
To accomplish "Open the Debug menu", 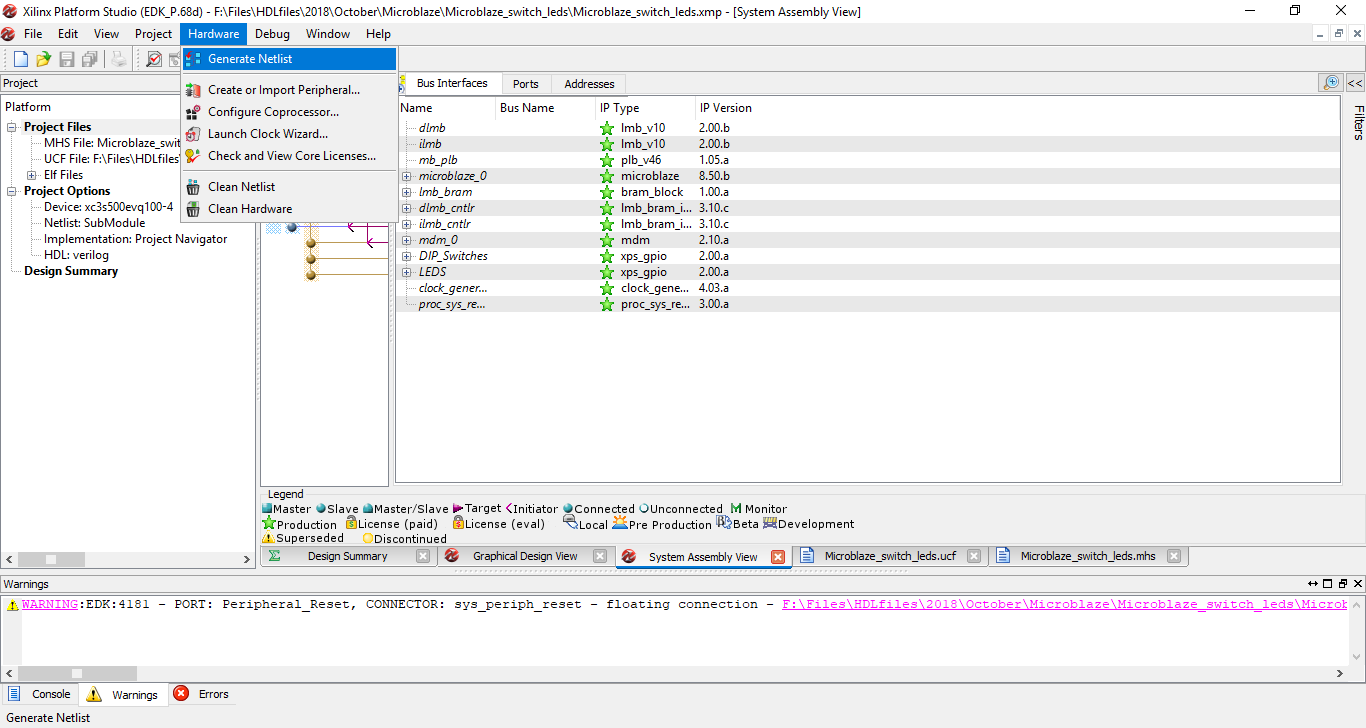I will click(x=272, y=34).
